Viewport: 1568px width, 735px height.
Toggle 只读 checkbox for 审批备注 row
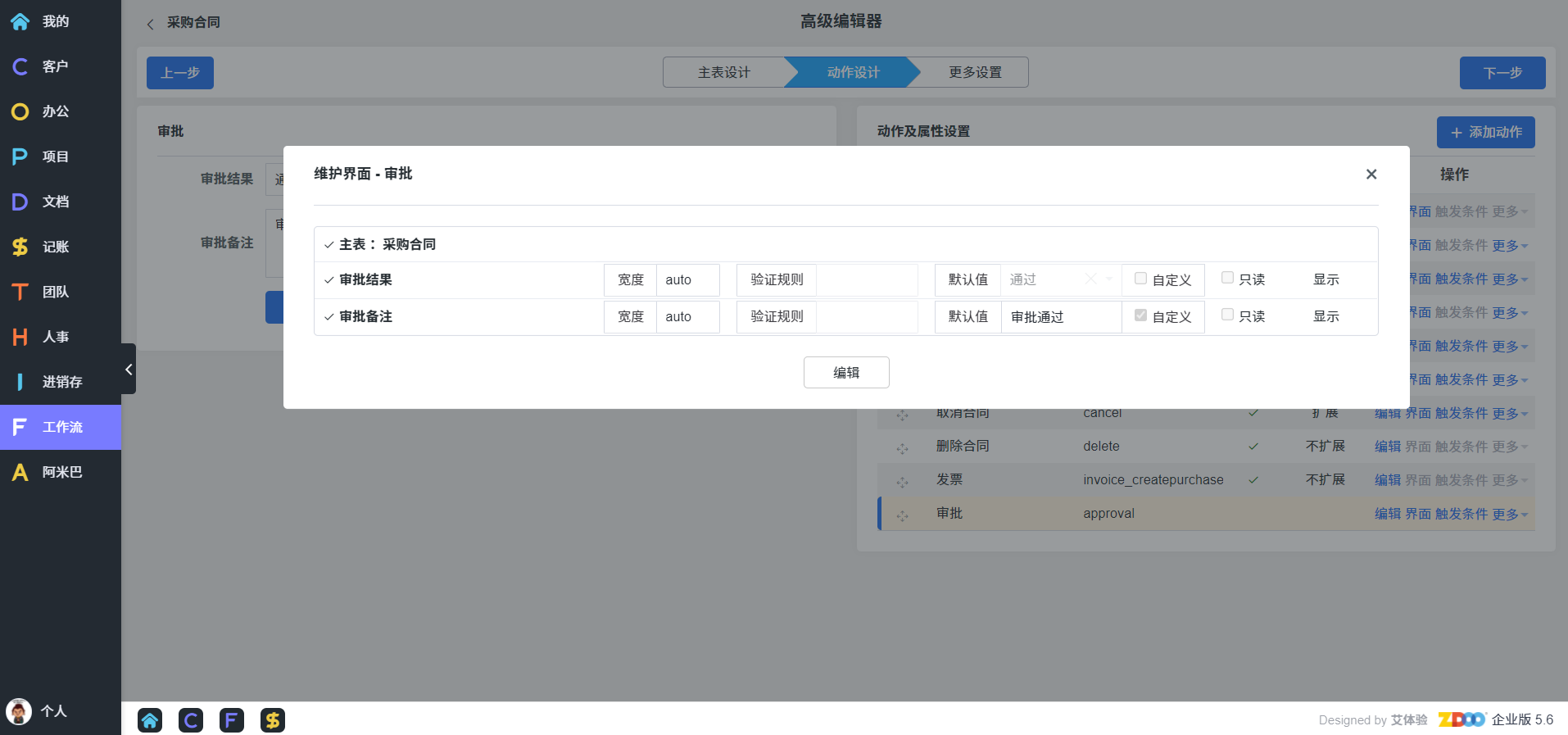tap(1227, 315)
